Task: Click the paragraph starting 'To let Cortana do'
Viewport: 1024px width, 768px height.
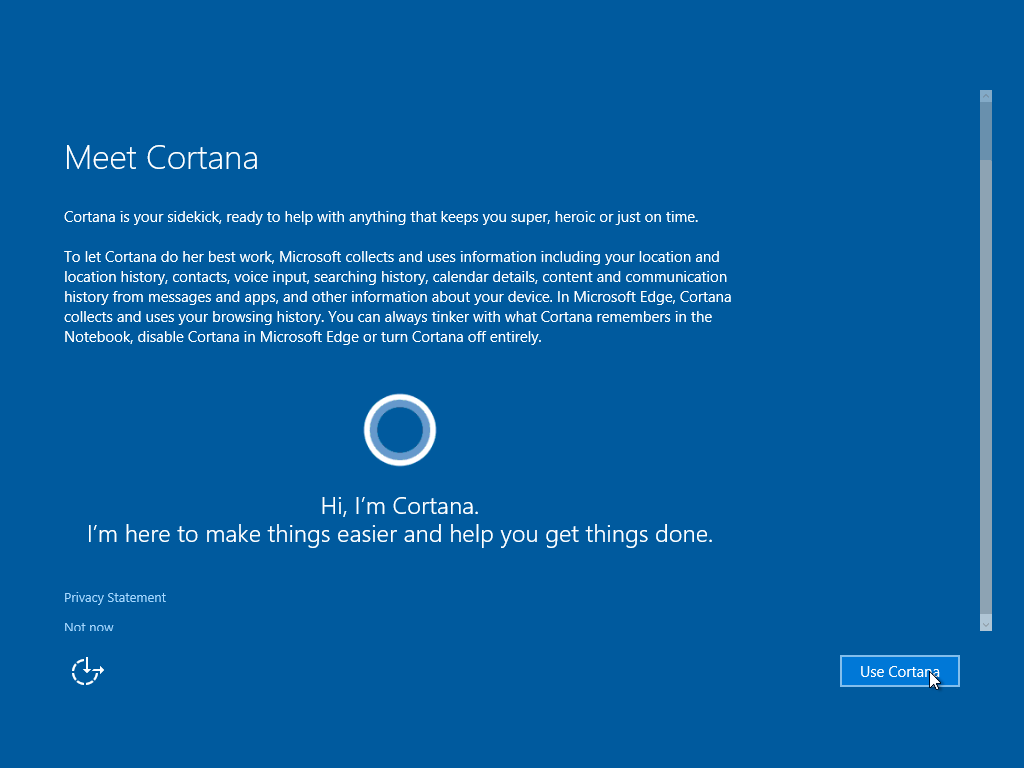Action: [398, 296]
